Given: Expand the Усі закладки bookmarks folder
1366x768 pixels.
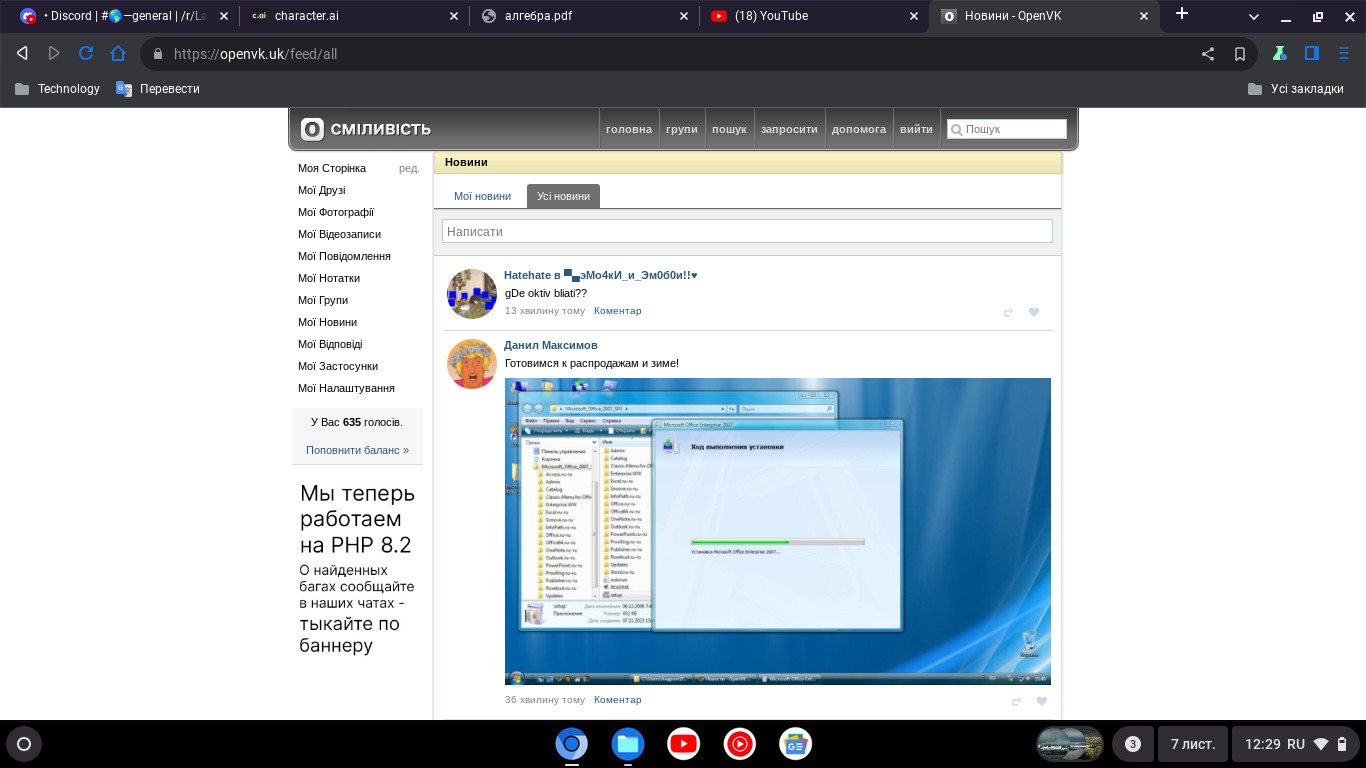Looking at the screenshot, I should (1296, 89).
